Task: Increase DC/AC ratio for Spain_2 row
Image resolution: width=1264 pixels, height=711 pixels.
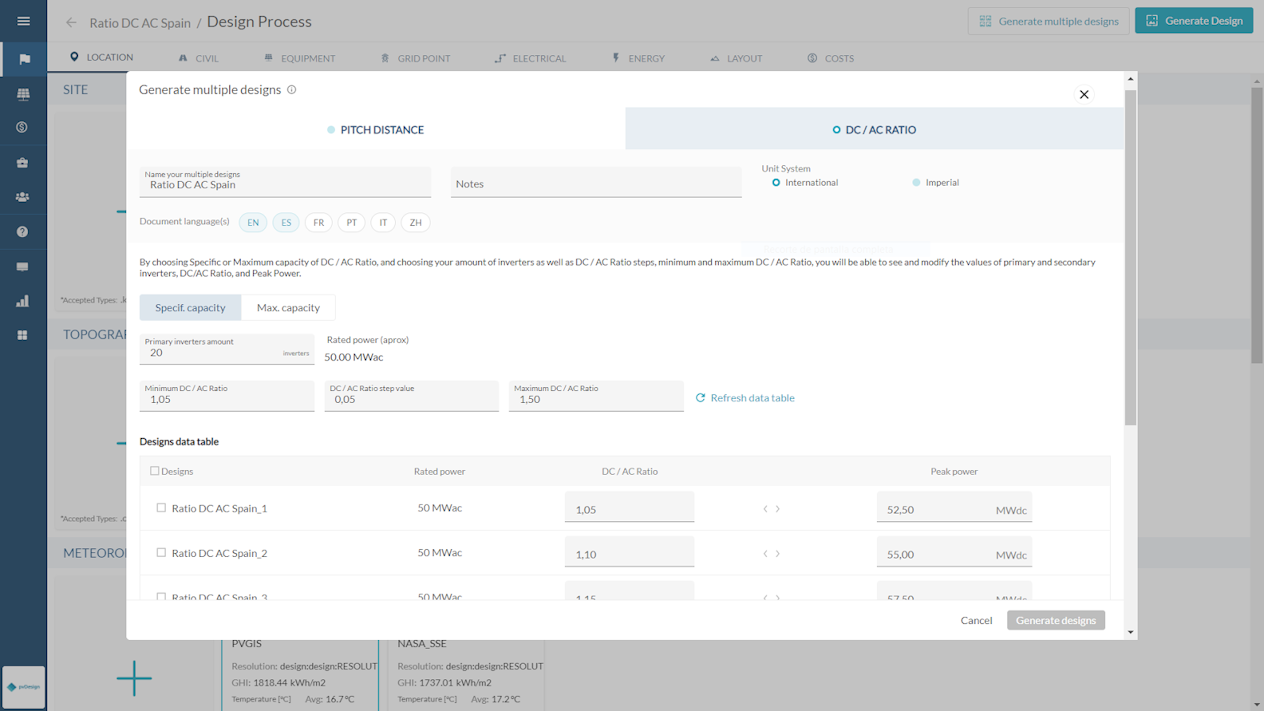Action: [x=778, y=554]
